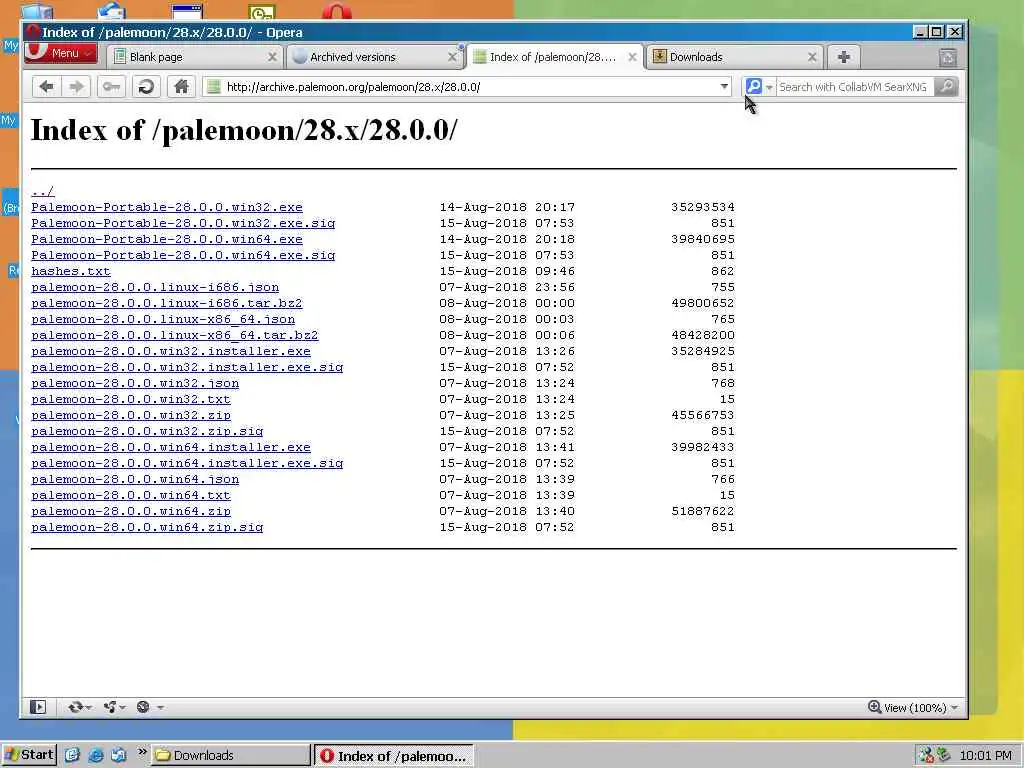Viewport: 1024px width, 768px height.
Task: Launch Internet Explorer from Quick Launch
Action: coord(95,755)
